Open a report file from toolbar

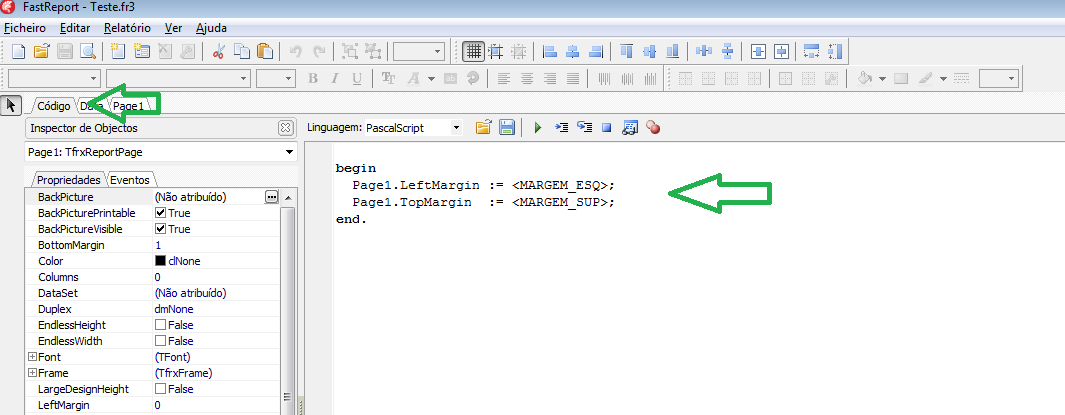click(42, 52)
